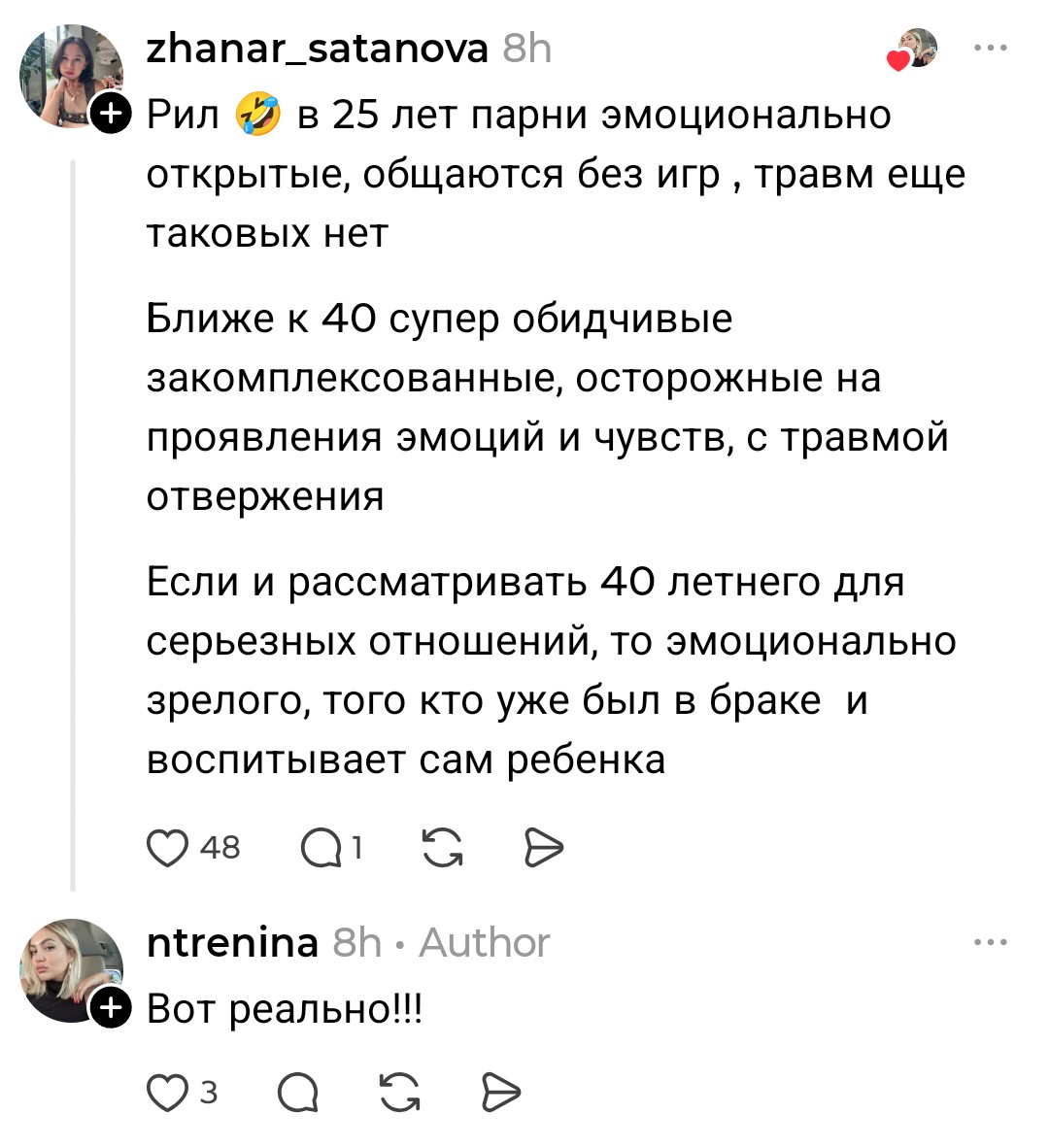Send ntrenina's reply via share icon
Screen dimensions: 1049x1148
point(501,1094)
